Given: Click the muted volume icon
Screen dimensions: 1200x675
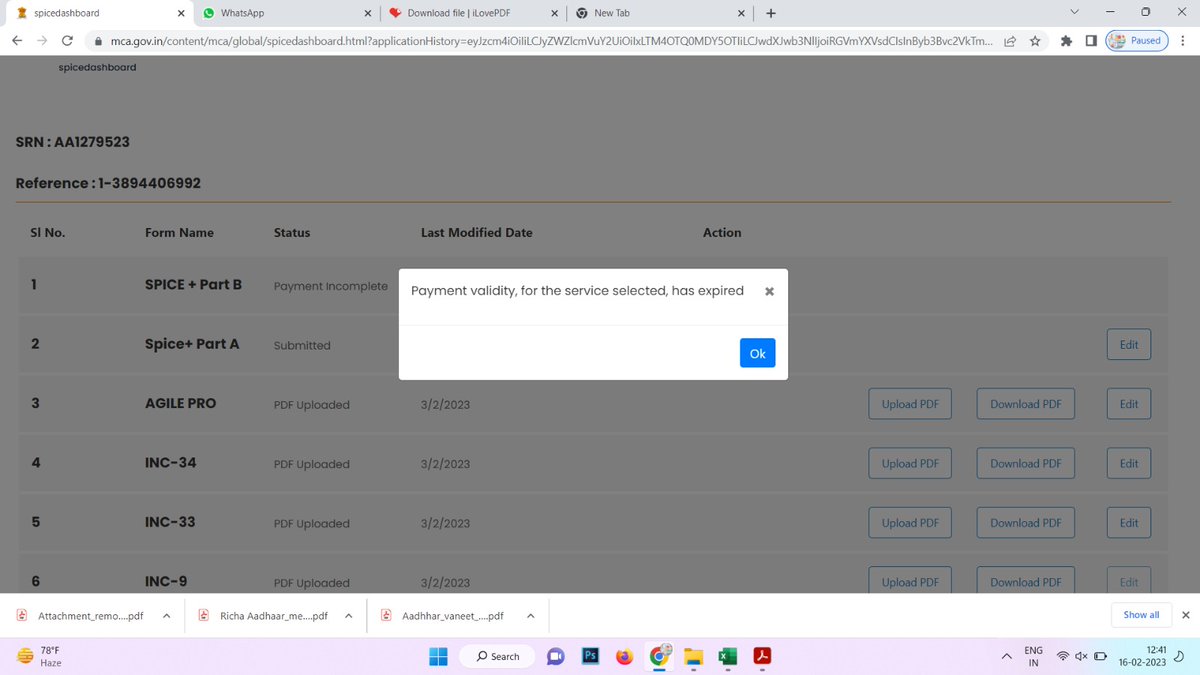Looking at the screenshot, I should point(1082,656).
